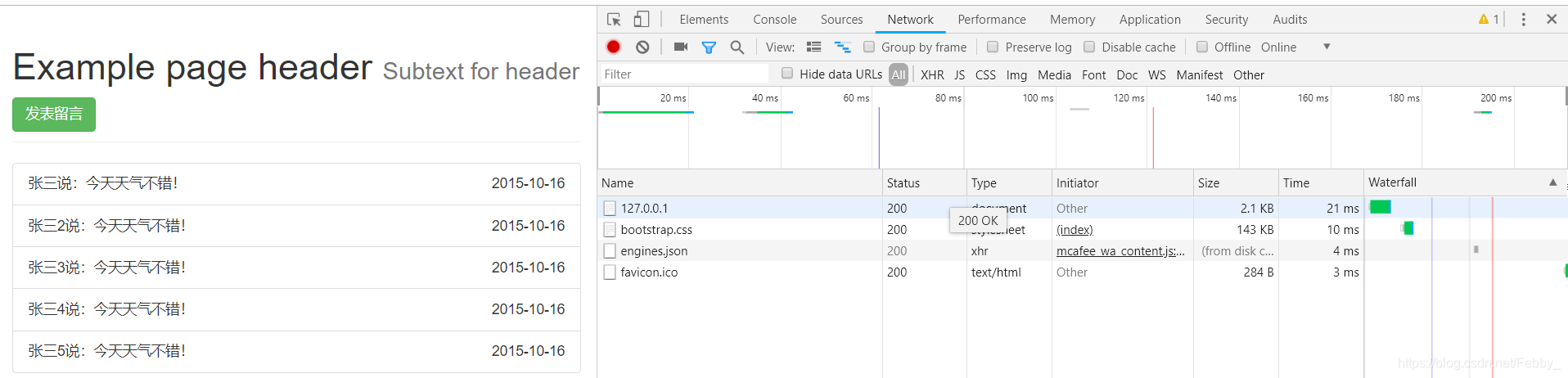Sort by the Time column header
1568x378 pixels.
[1321, 183]
